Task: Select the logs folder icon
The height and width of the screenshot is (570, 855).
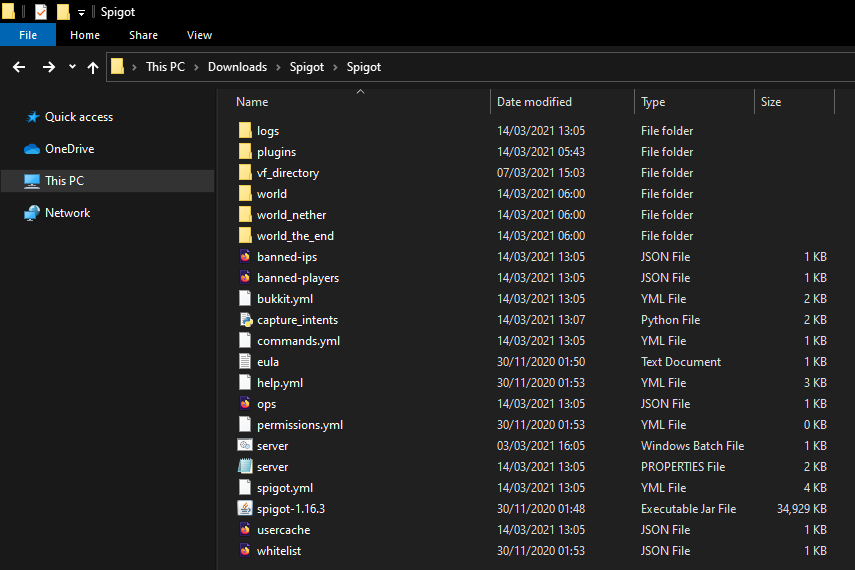Action: (x=245, y=130)
